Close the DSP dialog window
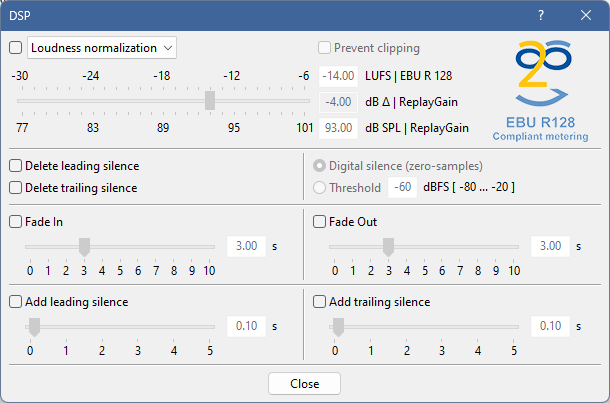 coord(586,15)
